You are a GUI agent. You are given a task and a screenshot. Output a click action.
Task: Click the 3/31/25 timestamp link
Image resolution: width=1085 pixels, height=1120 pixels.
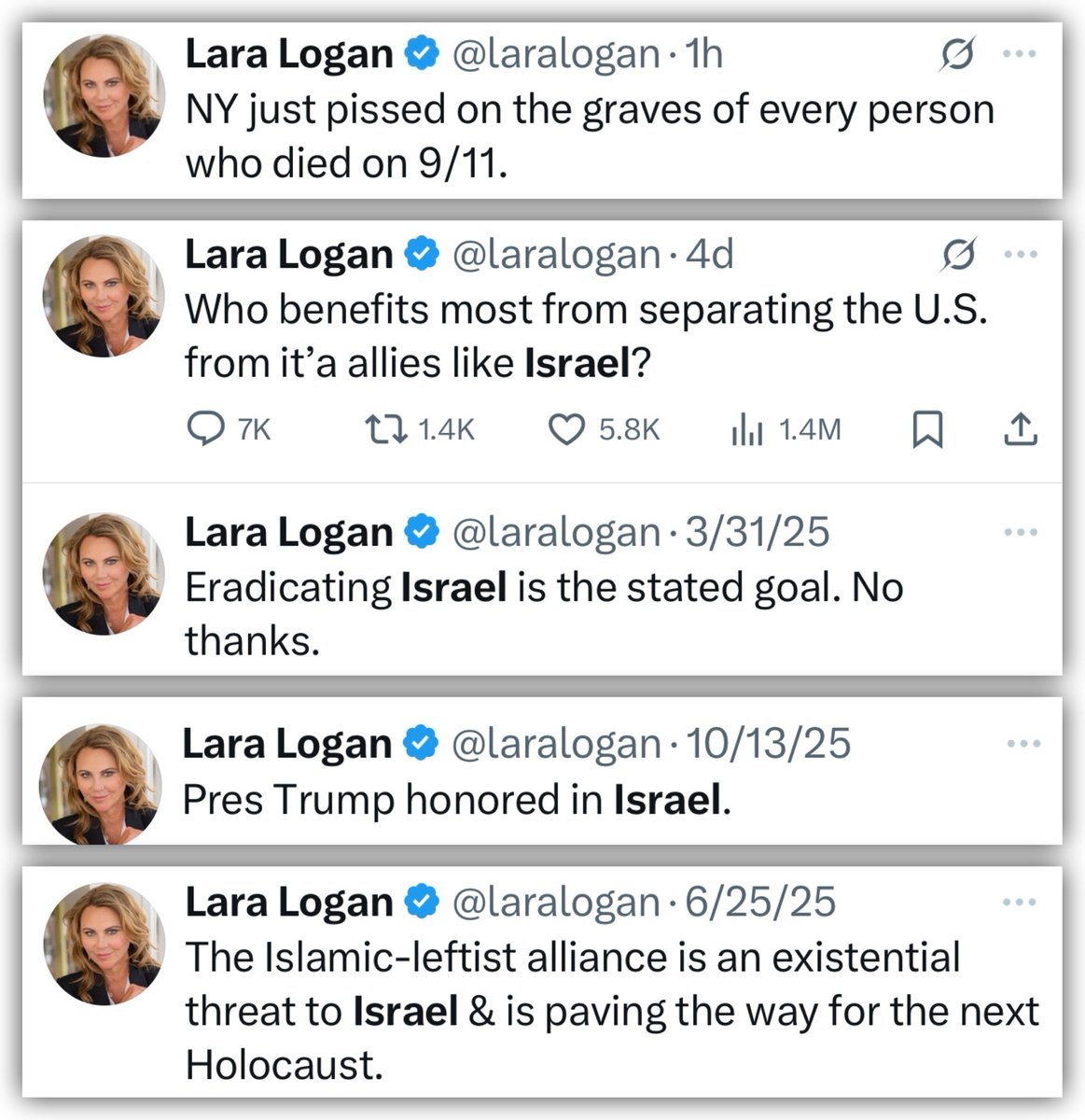pos(758,532)
